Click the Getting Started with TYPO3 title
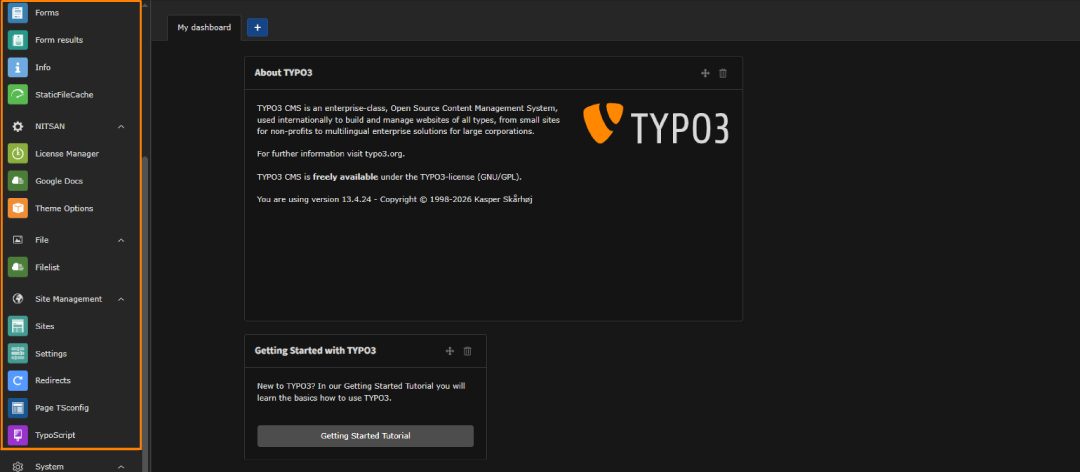This screenshot has width=1080, height=472. [315, 351]
